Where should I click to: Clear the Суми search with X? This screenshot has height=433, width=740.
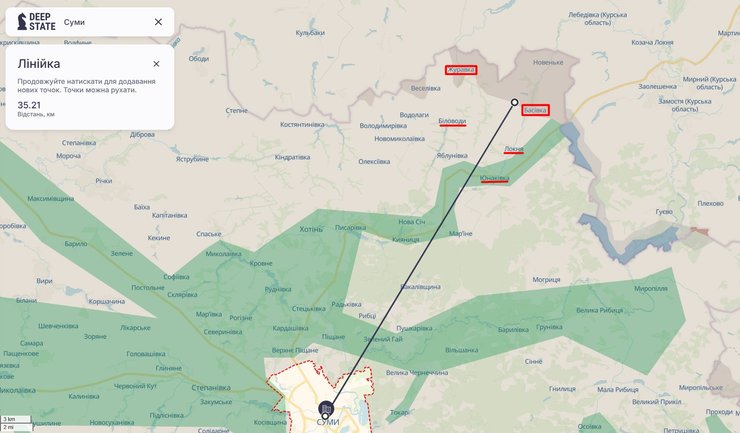click(159, 22)
